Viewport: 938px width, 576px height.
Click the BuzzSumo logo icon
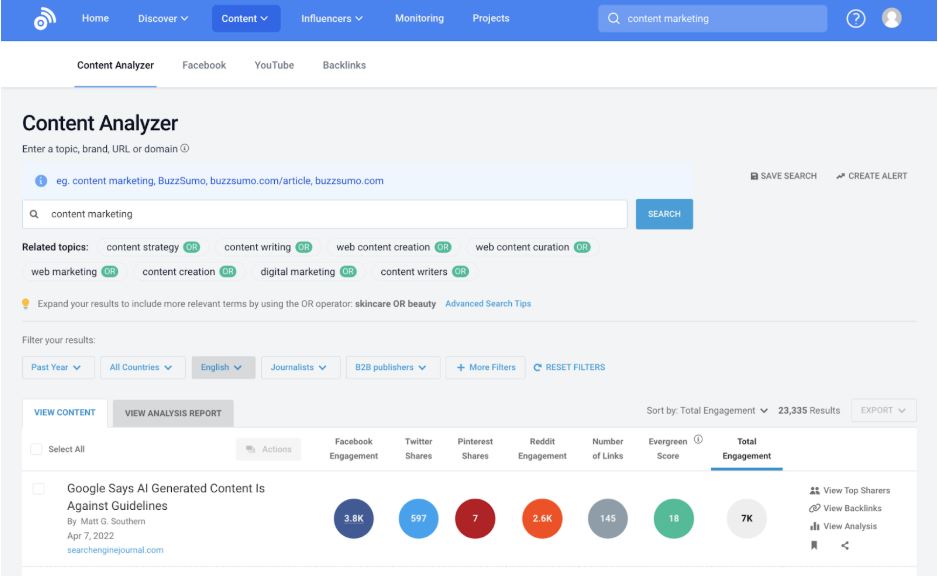(x=45, y=19)
